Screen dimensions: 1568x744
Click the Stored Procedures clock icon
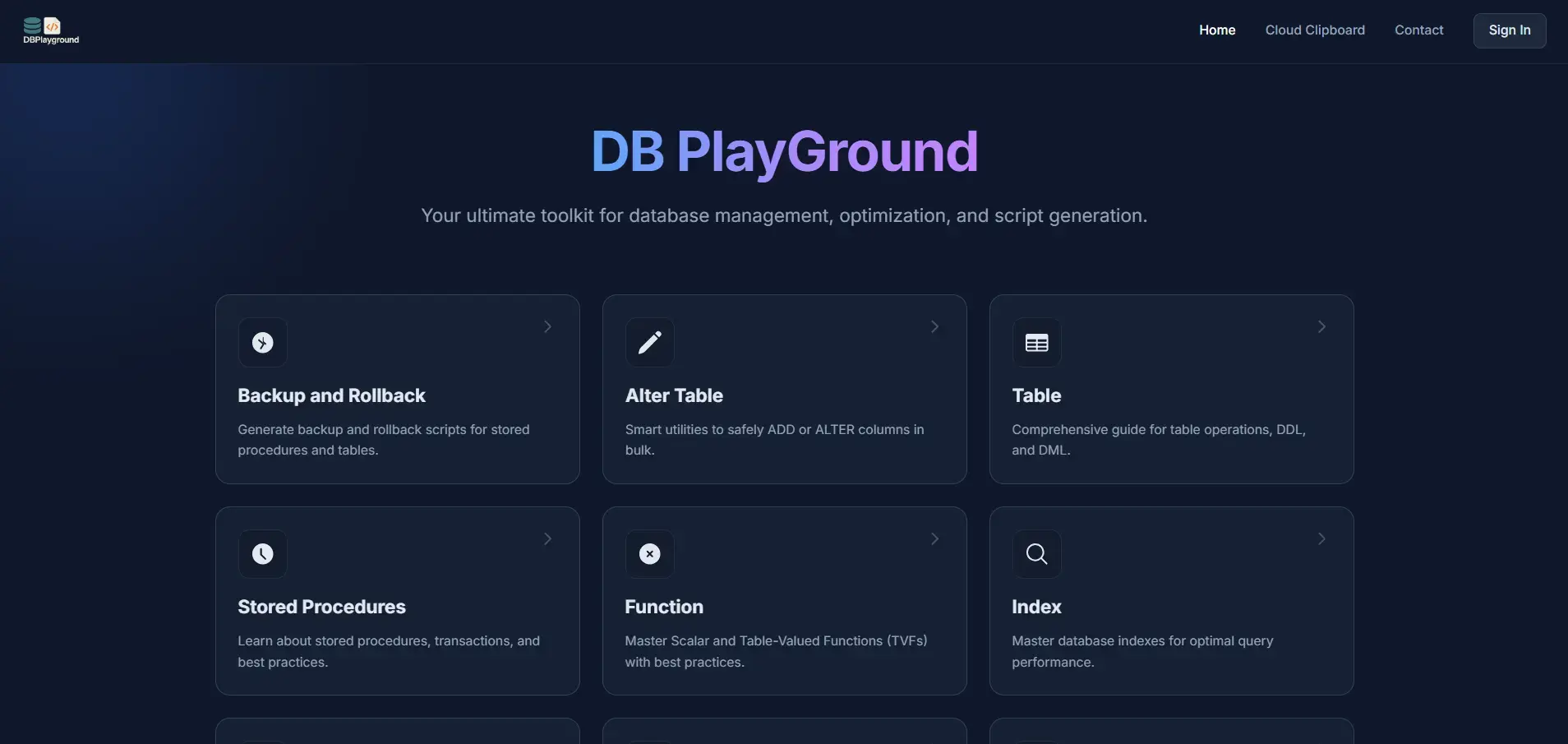263,554
